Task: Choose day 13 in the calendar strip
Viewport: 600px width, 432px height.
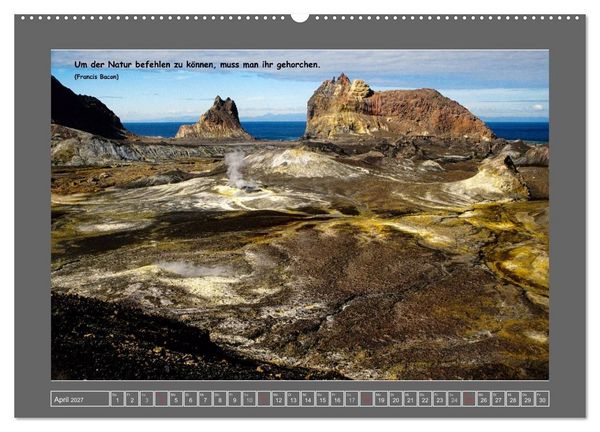Action: (x=293, y=399)
